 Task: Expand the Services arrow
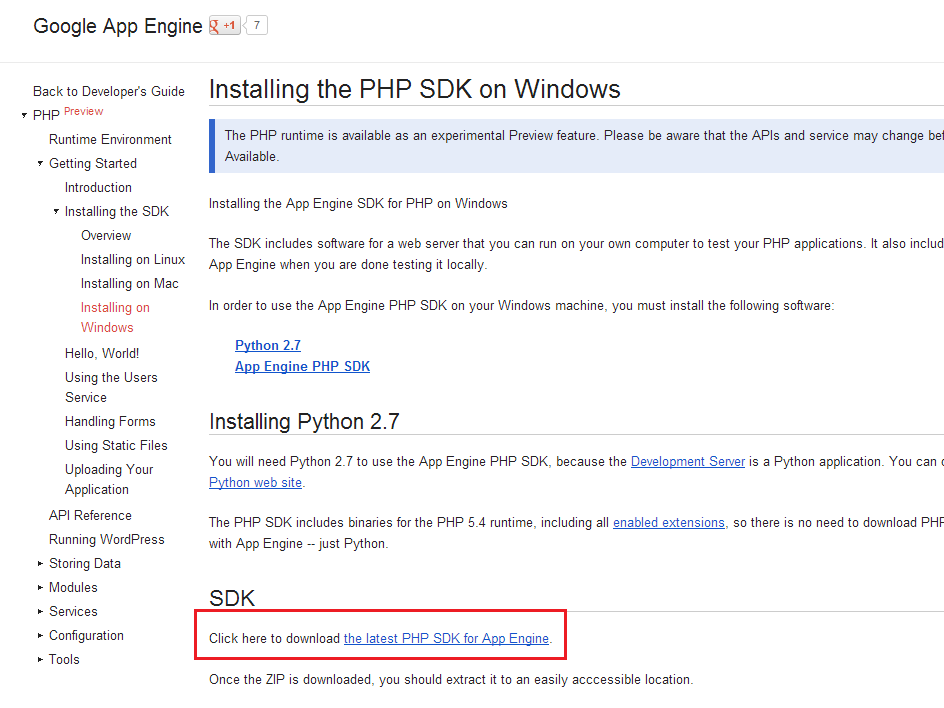[x=40, y=612]
